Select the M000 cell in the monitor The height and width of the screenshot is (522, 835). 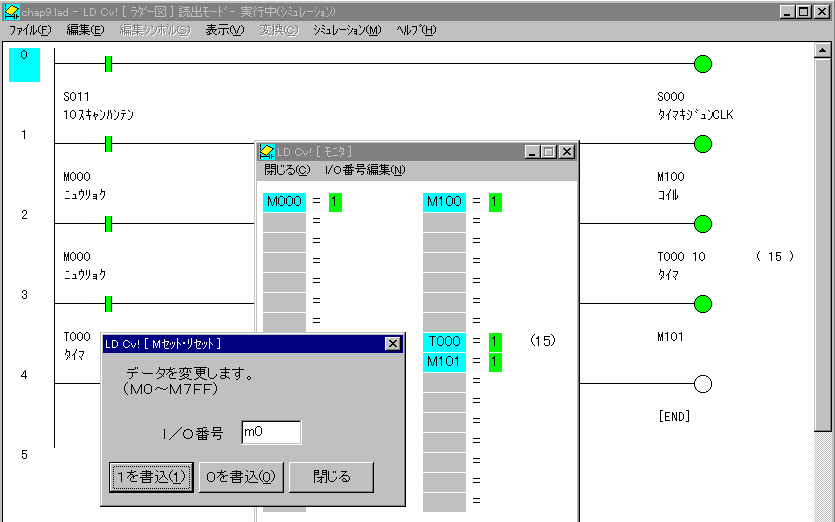[284, 202]
